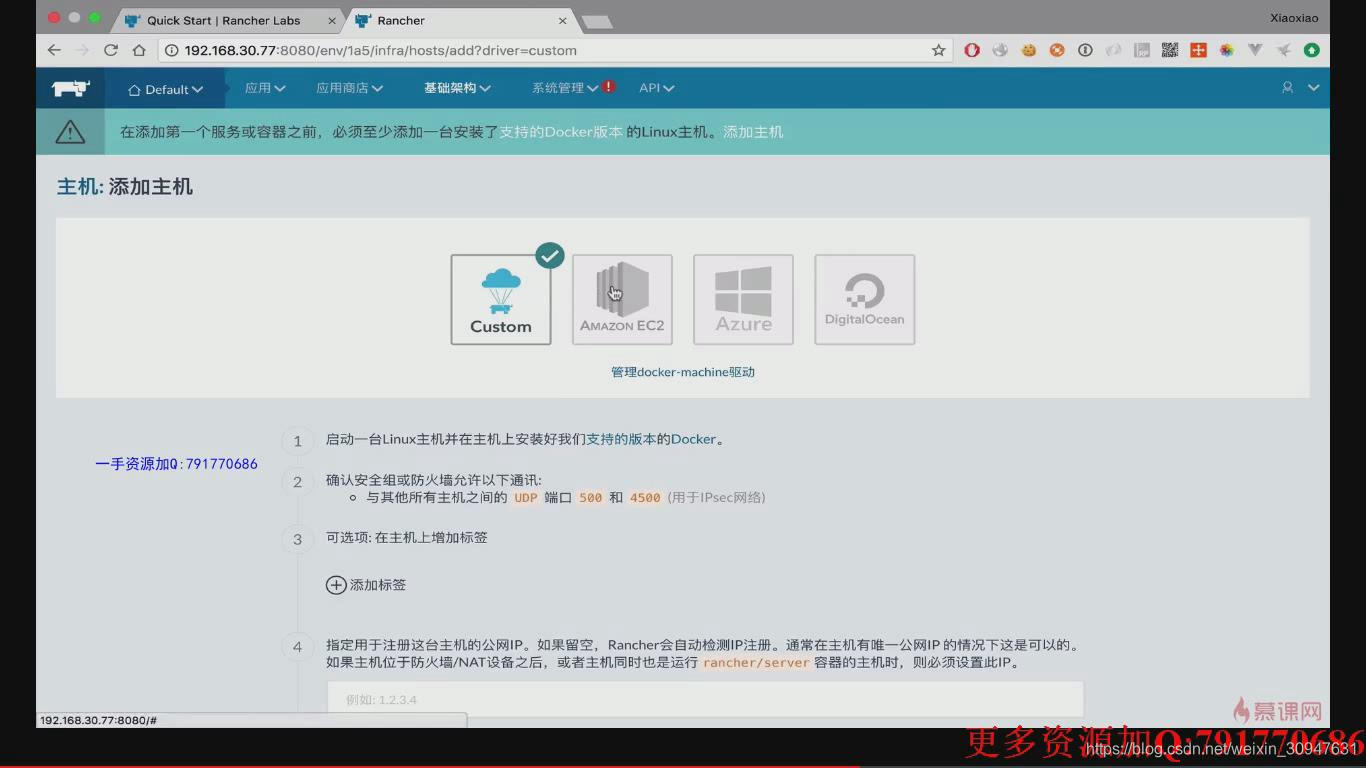The height and width of the screenshot is (768, 1366).
Task: Click the port 4500 value in step 2
Action: coord(645,497)
